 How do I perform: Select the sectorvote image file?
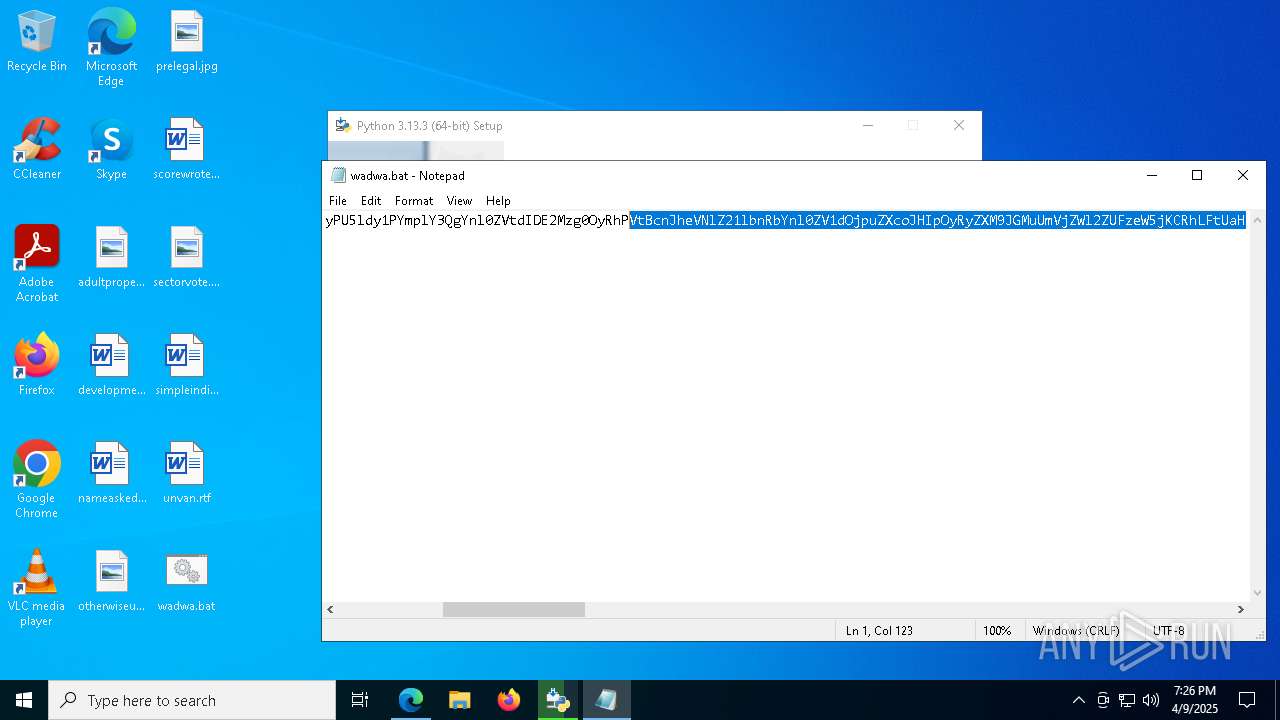[x=187, y=258]
